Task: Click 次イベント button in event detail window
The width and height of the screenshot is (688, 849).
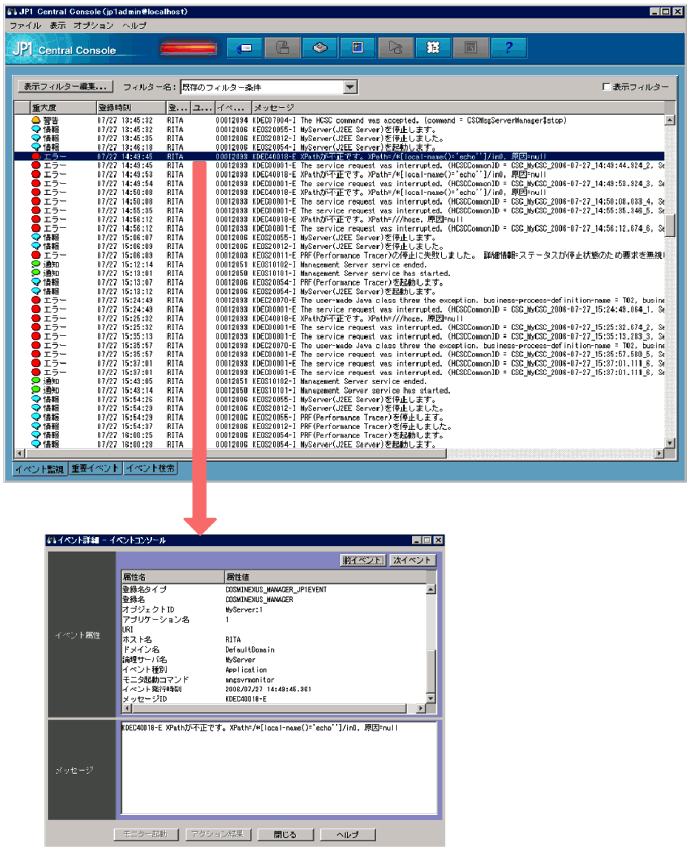Action: coord(412,560)
